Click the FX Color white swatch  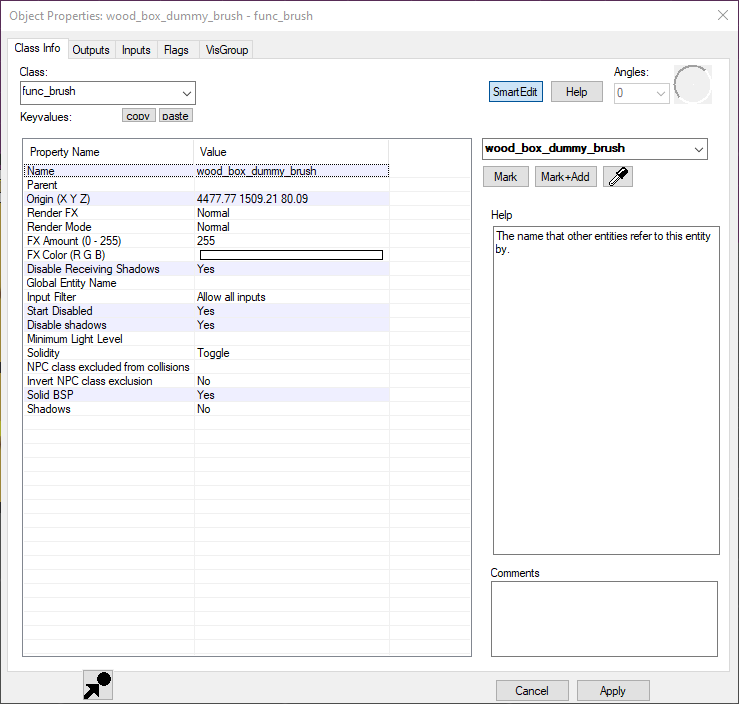(x=291, y=255)
